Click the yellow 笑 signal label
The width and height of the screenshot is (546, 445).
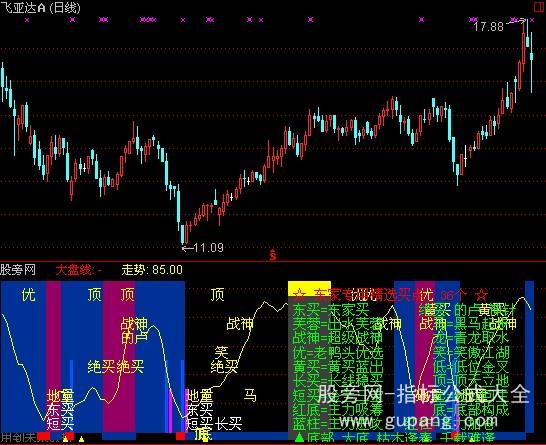click(x=221, y=352)
